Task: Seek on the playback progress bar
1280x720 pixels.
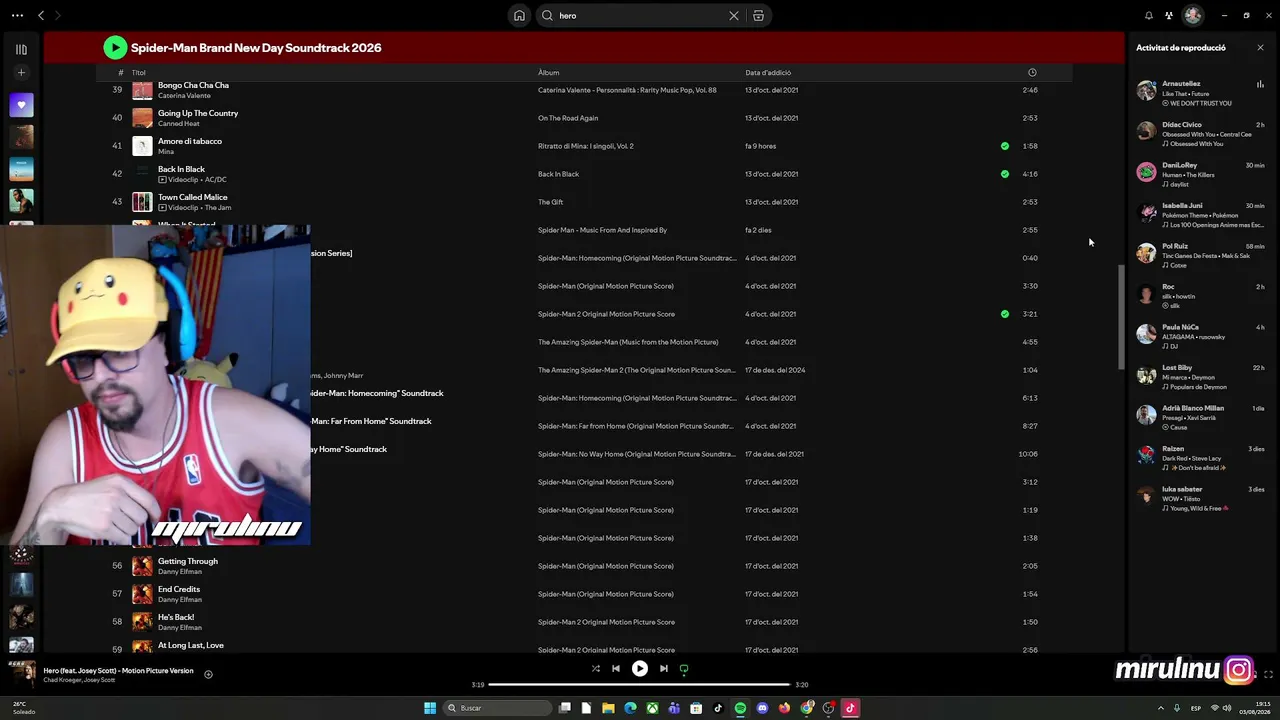Action: coord(639,685)
